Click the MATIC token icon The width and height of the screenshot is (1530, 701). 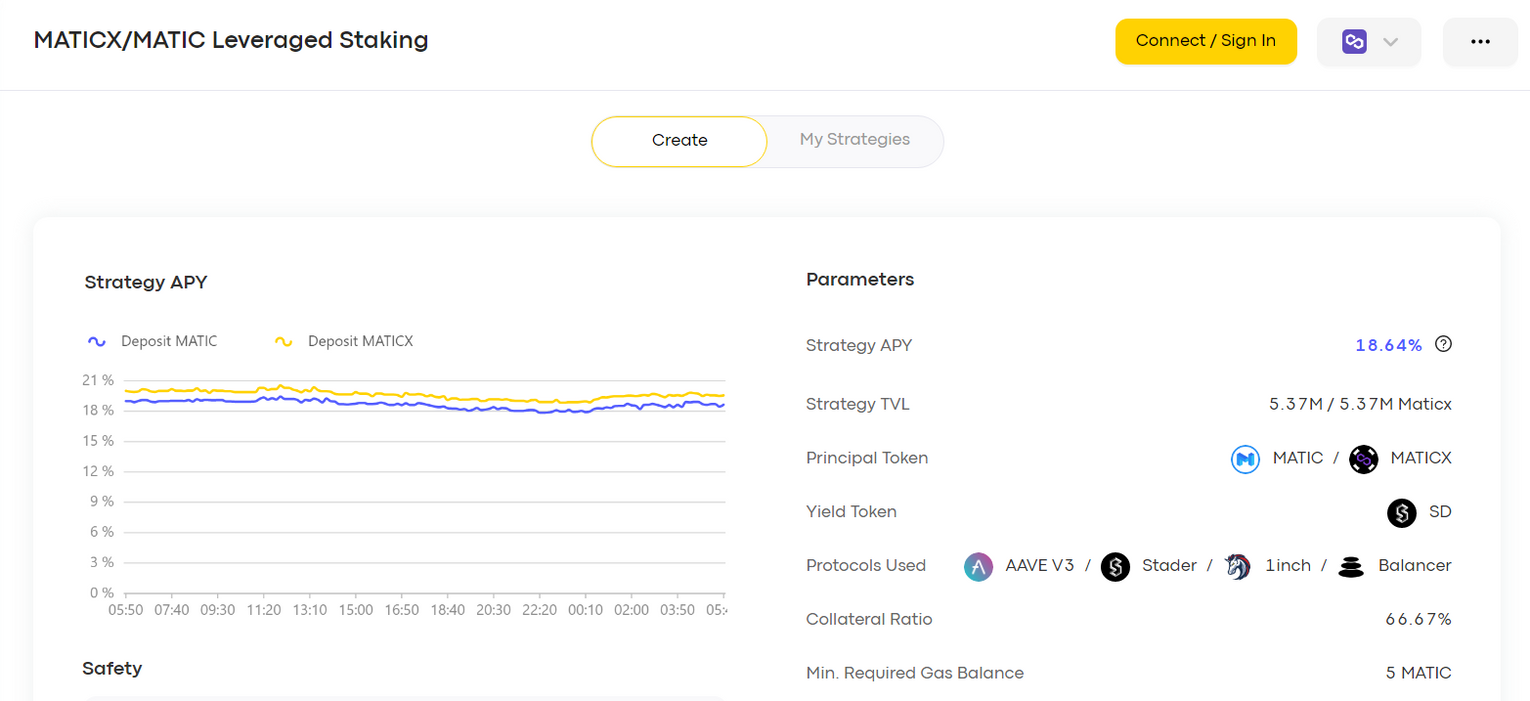click(1244, 459)
